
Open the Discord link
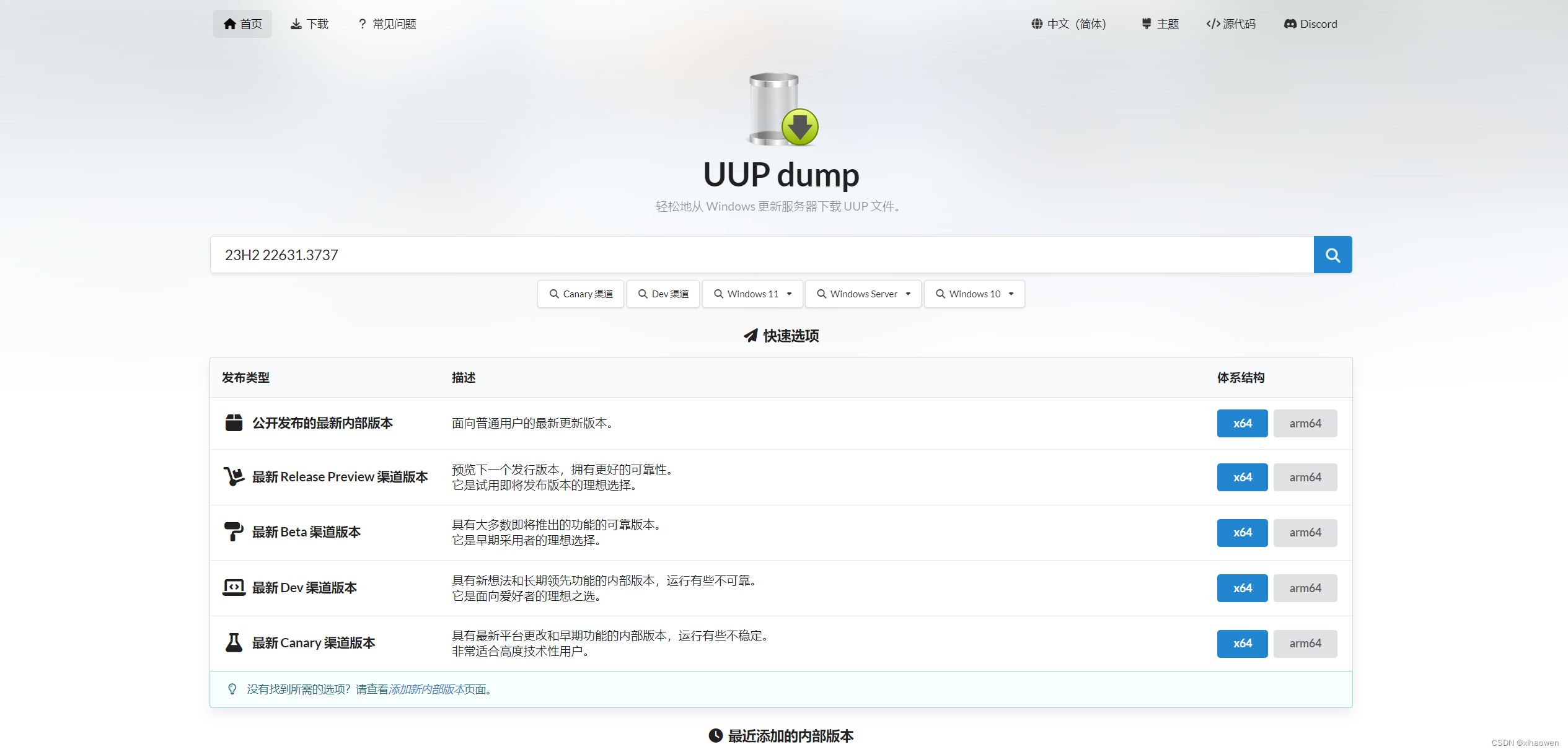(1311, 24)
